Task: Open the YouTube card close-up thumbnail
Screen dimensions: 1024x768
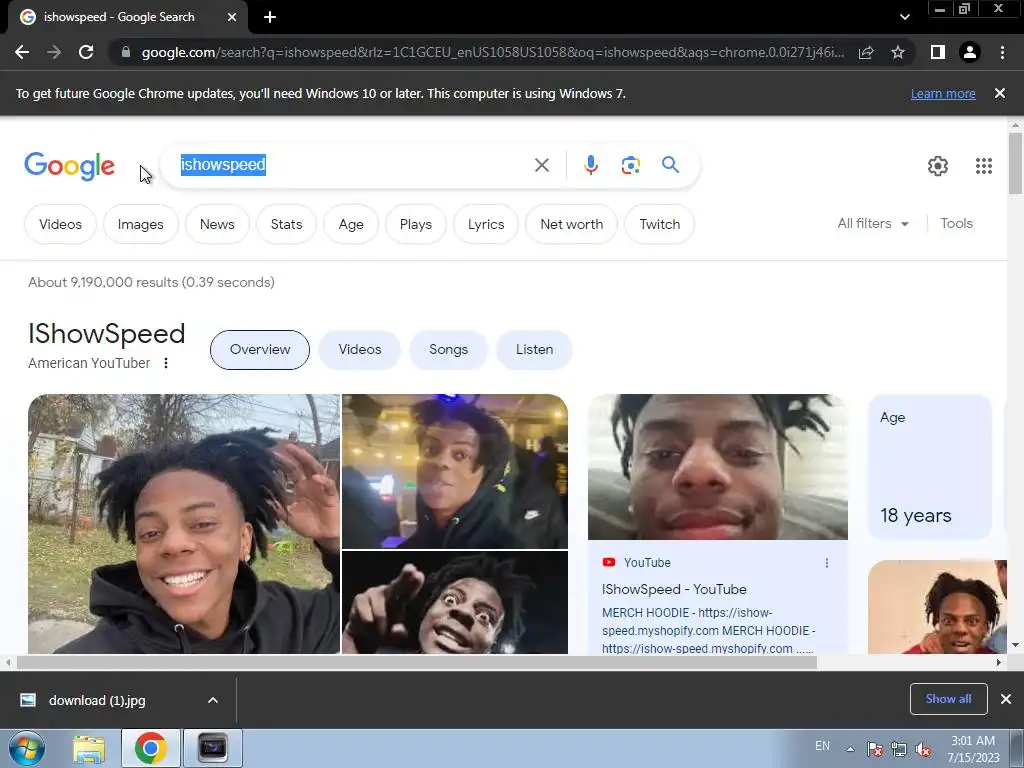Action: pos(718,466)
